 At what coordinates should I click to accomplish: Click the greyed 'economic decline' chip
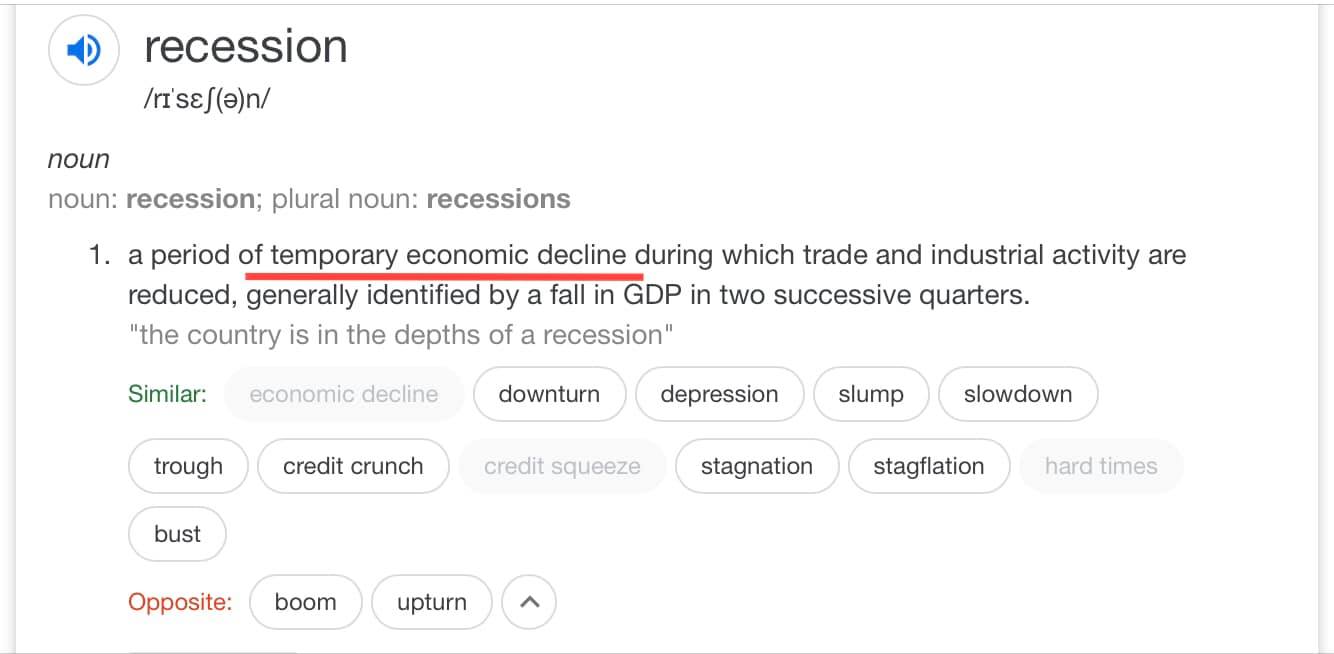tap(344, 394)
